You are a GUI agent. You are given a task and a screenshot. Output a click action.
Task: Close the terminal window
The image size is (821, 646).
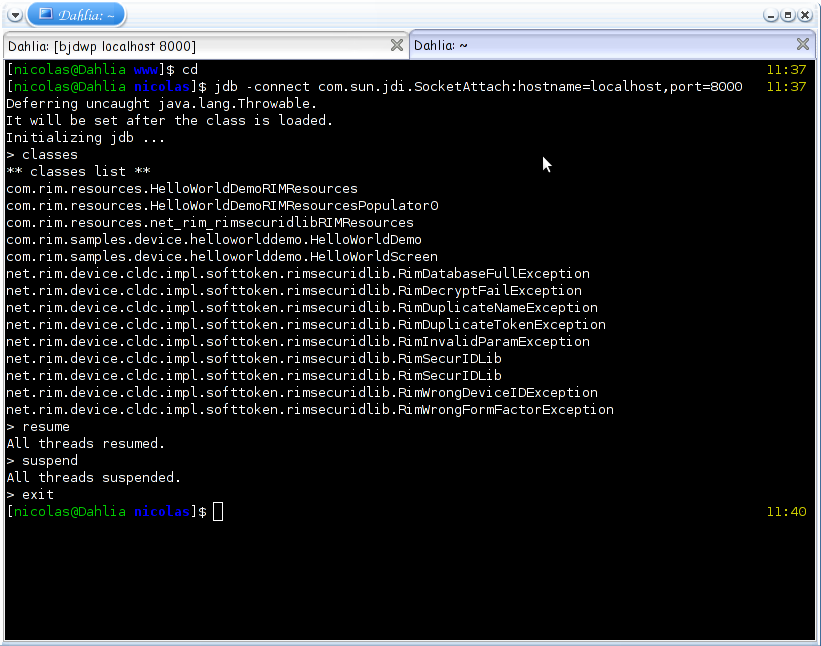tap(805, 15)
